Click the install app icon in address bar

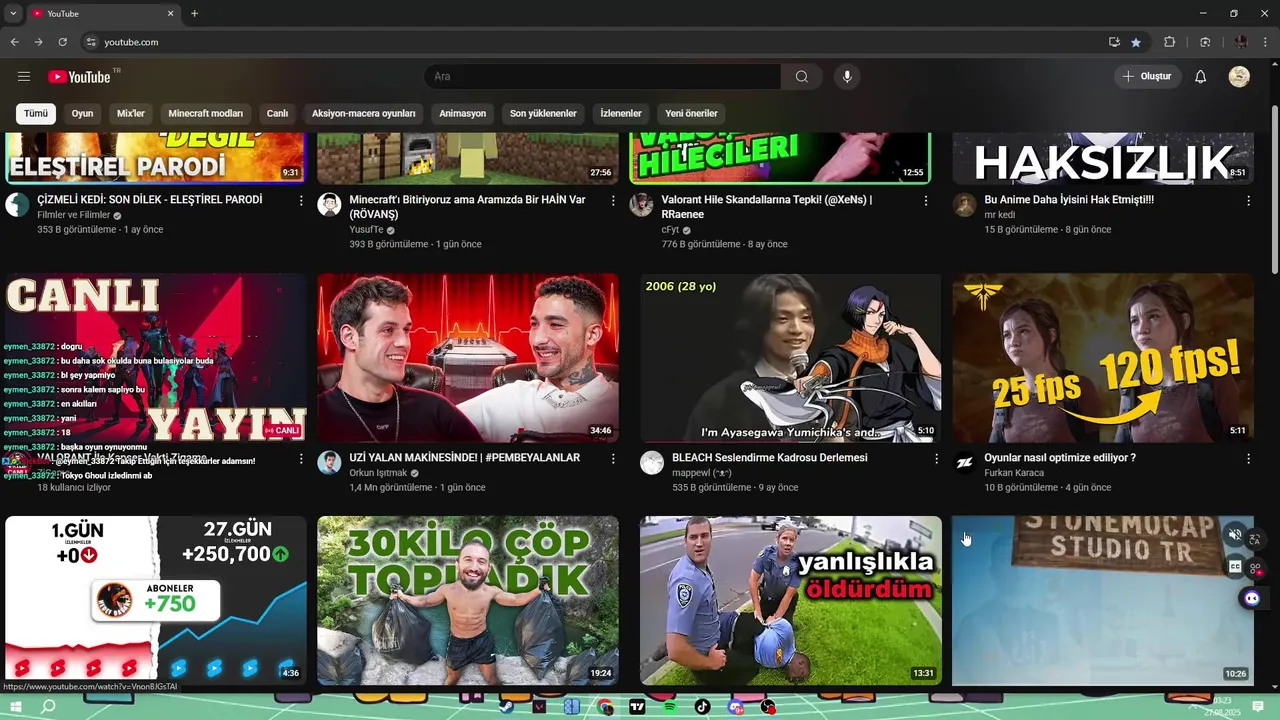click(x=1114, y=42)
